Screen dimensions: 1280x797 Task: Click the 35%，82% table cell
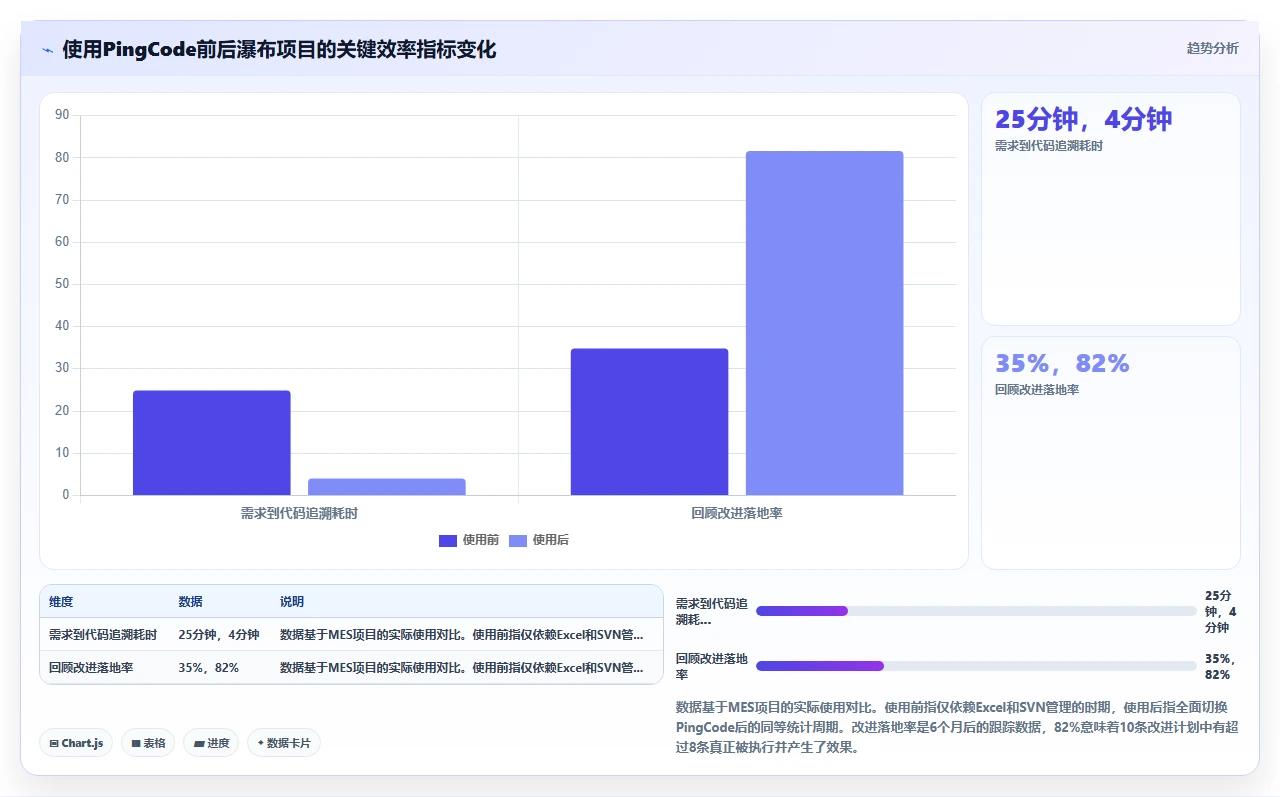point(209,668)
